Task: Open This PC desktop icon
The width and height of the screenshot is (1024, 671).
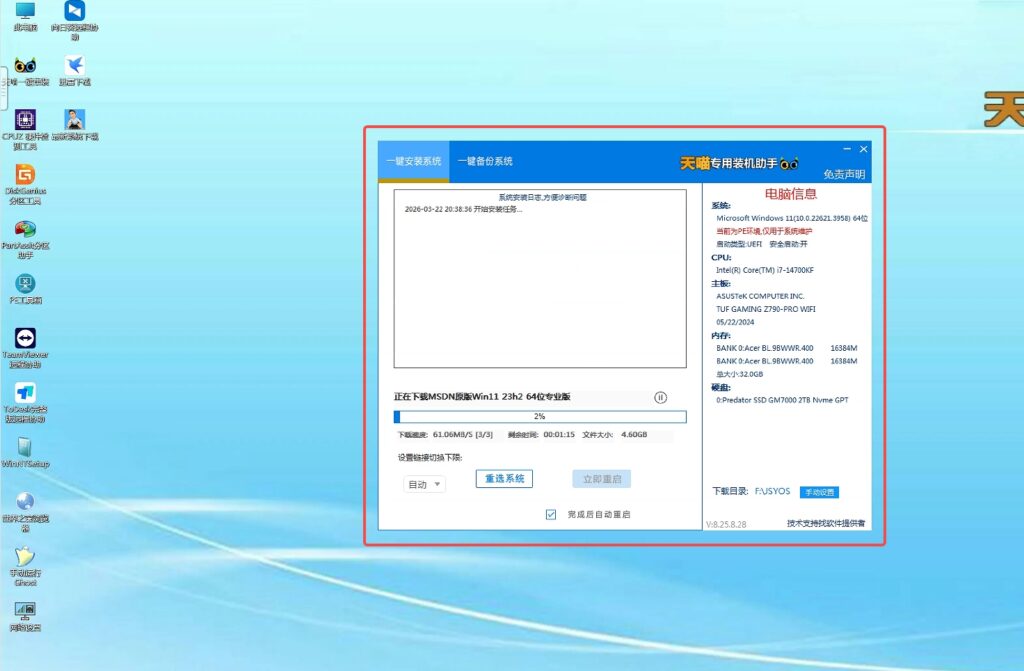Action: tap(25, 12)
